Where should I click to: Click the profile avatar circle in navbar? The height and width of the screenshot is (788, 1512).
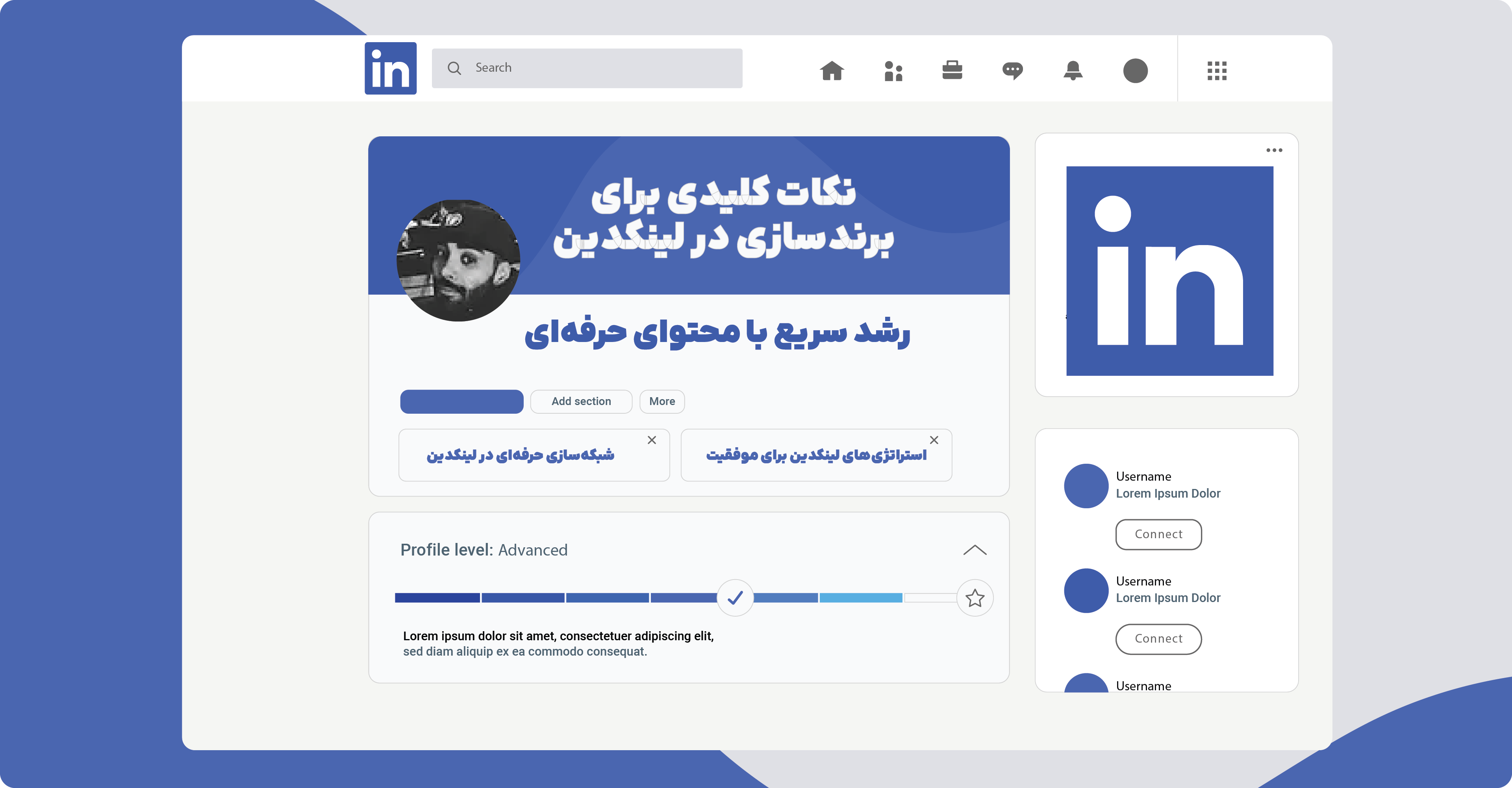[1135, 71]
